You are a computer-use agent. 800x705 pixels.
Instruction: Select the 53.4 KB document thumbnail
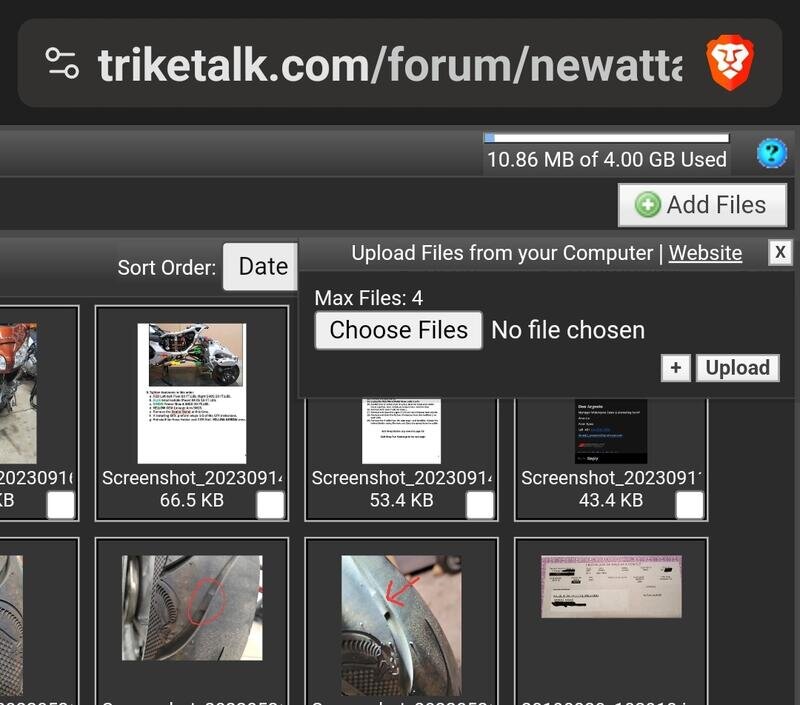point(402,431)
